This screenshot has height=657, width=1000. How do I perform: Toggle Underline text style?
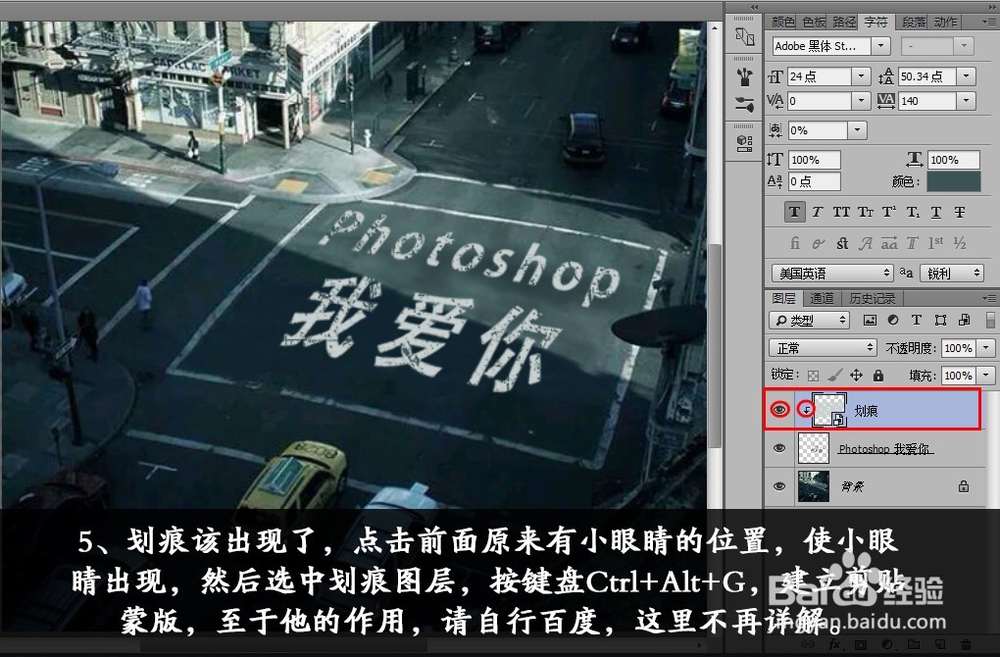[x=936, y=212]
